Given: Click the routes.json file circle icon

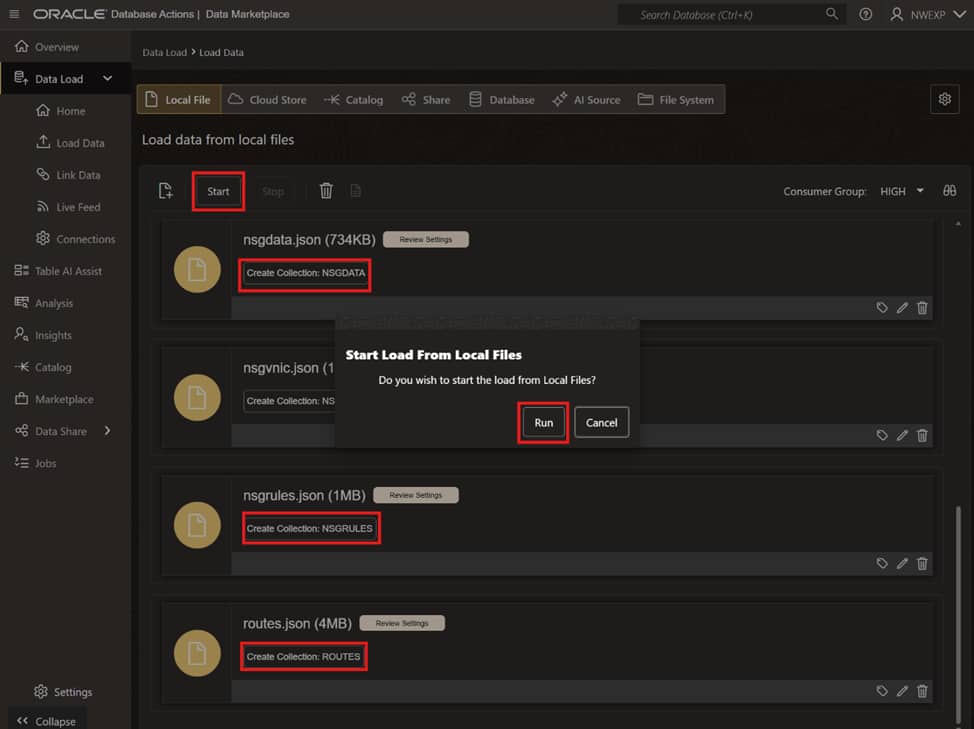Looking at the screenshot, I should pyautogui.click(x=197, y=653).
